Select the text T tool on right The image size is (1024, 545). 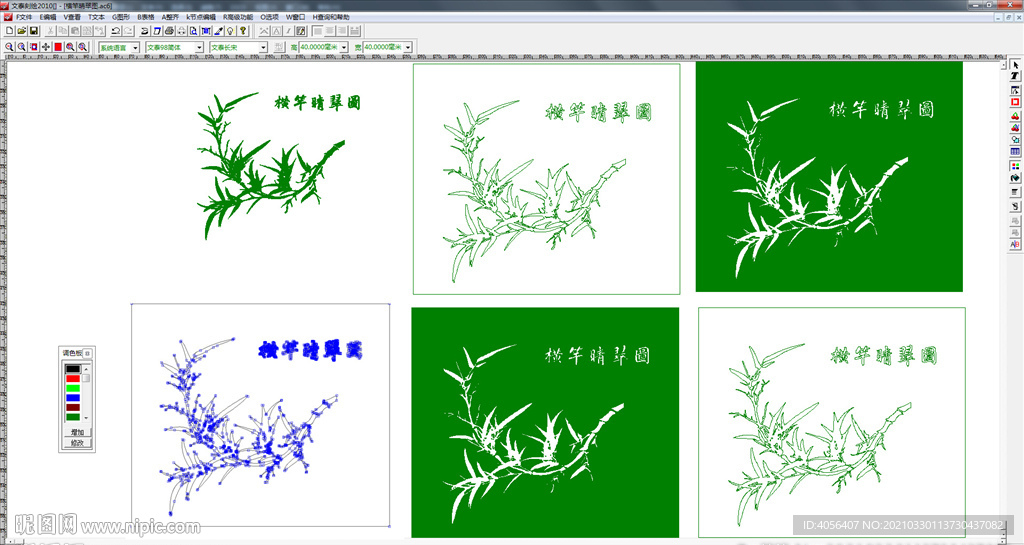pyautogui.click(x=1015, y=77)
